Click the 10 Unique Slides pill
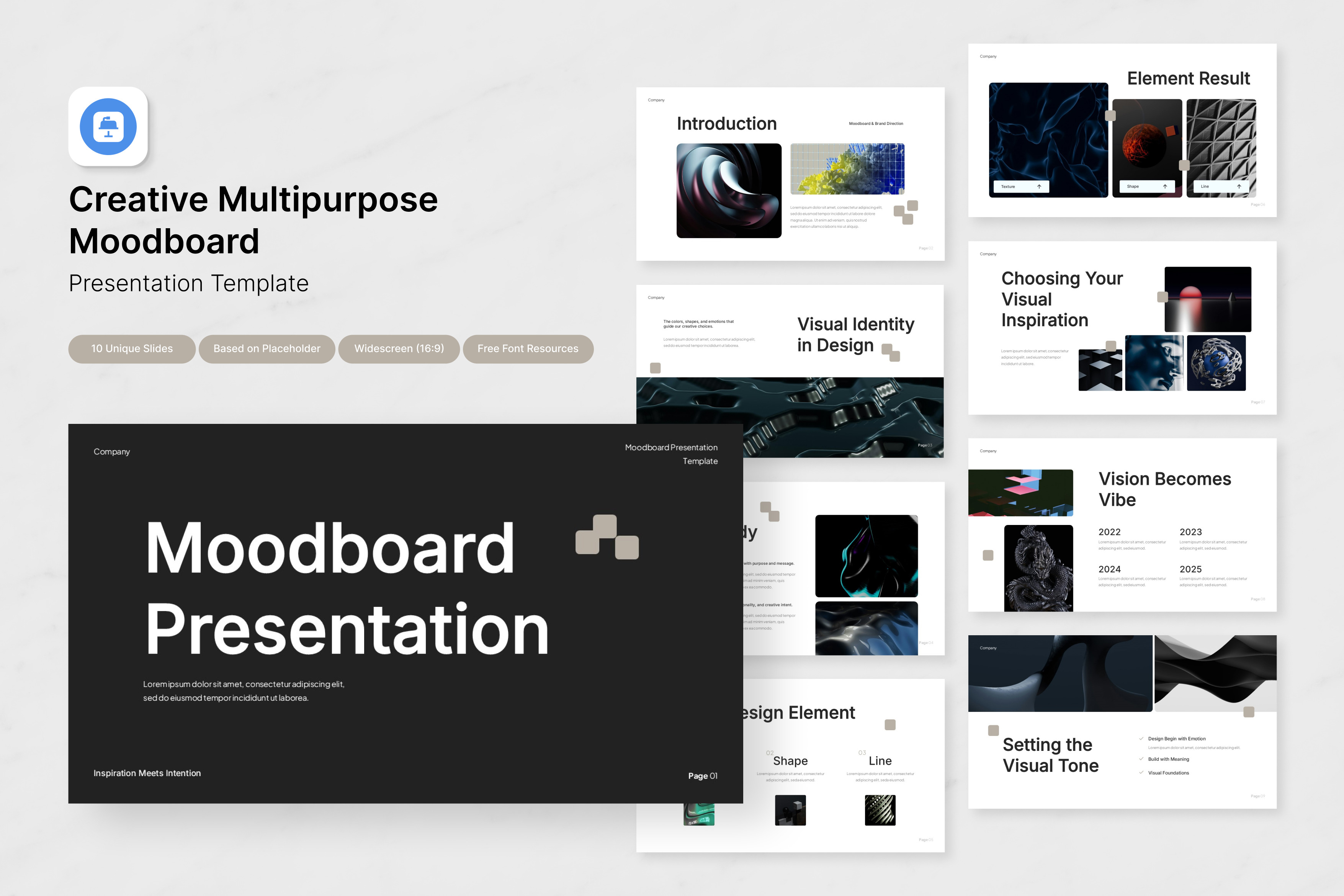Image resolution: width=1344 pixels, height=896 pixels. (x=132, y=348)
